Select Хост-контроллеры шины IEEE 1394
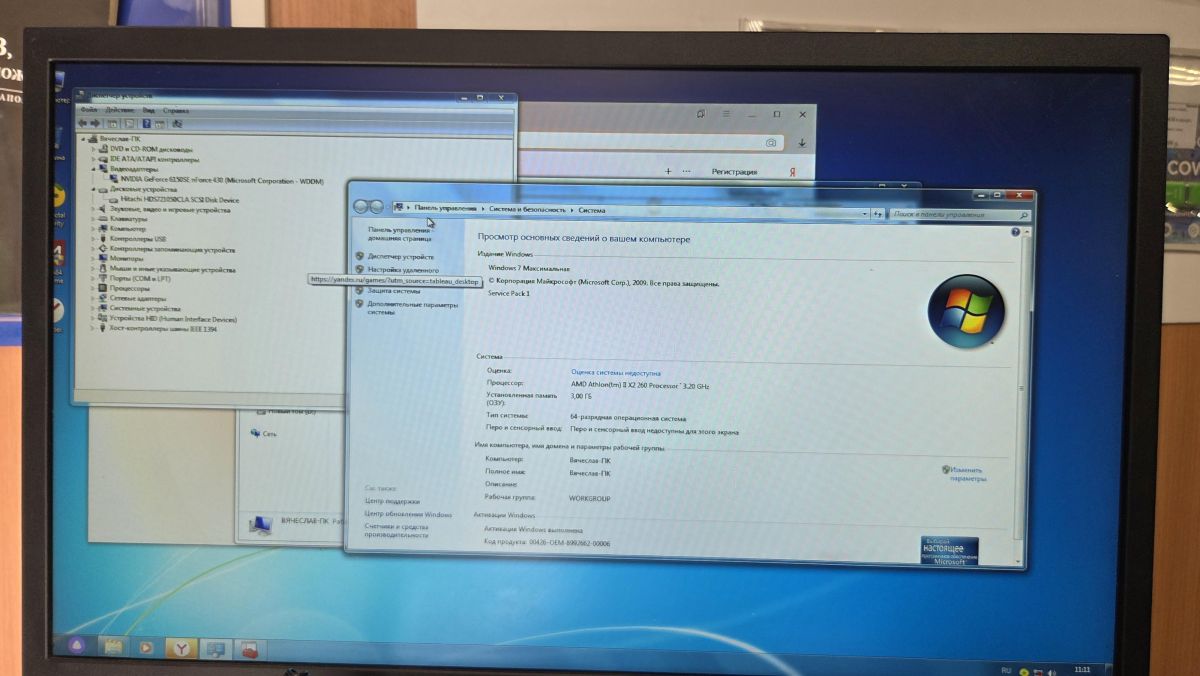 point(163,329)
